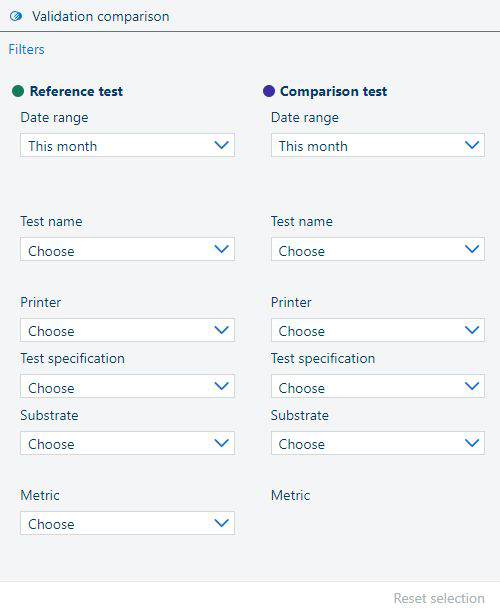
Task: Open the Reference test Printer dropdown
Action: pos(127,330)
